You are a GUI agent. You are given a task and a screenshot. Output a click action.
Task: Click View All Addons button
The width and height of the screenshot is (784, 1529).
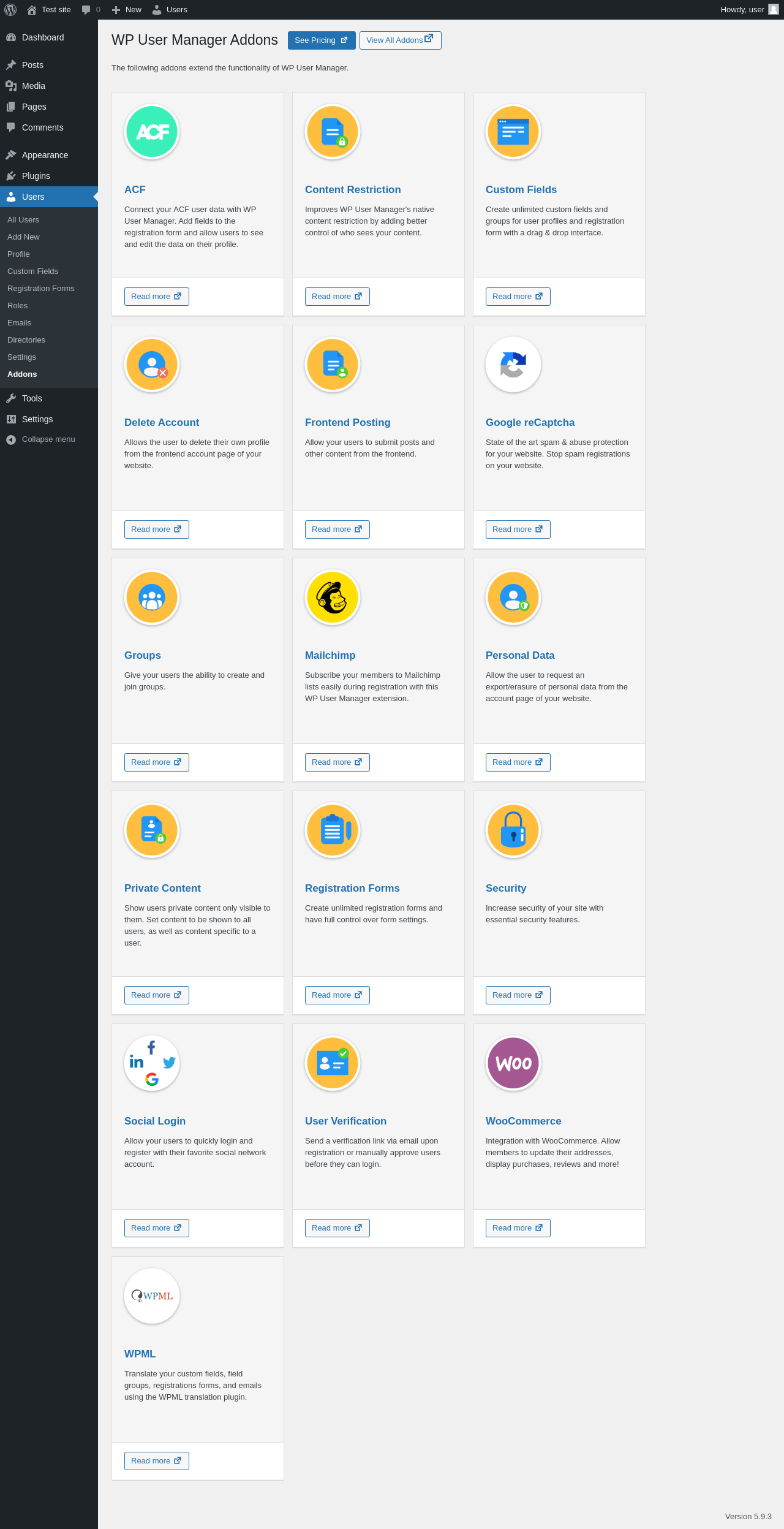click(400, 40)
